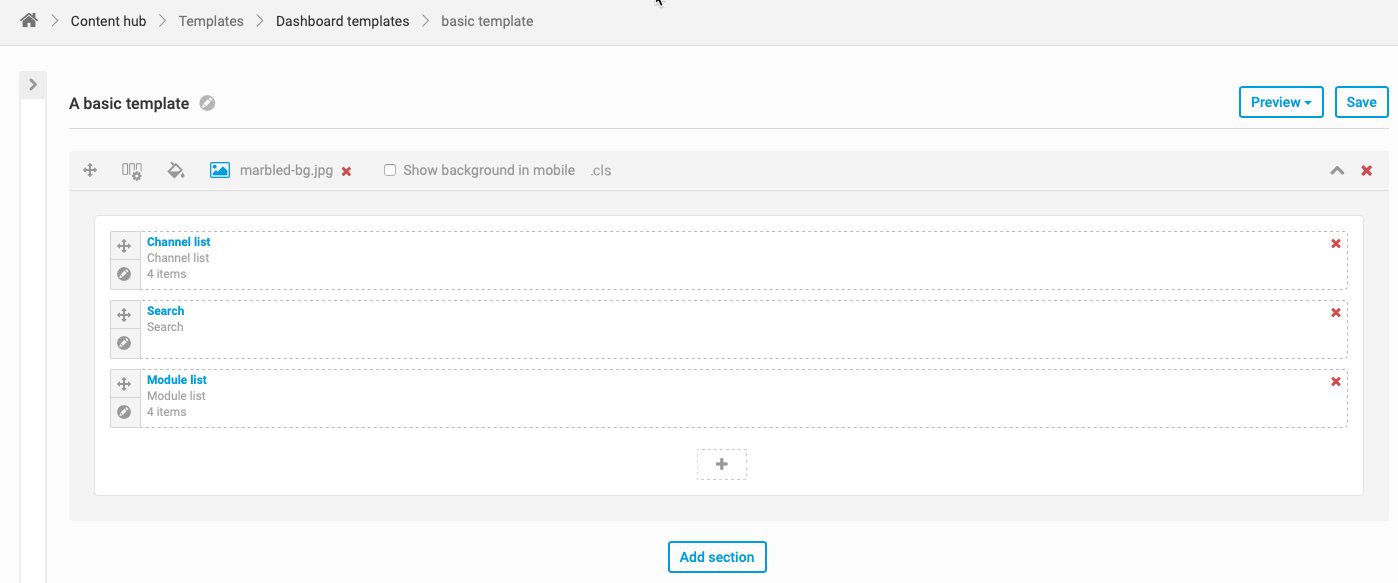
Task: Click the section move handle icon
Action: click(x=90, y=170)
